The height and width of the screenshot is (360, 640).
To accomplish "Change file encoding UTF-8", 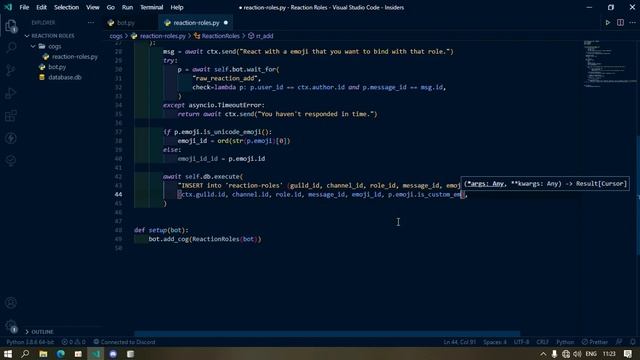I will pos(521,342).
